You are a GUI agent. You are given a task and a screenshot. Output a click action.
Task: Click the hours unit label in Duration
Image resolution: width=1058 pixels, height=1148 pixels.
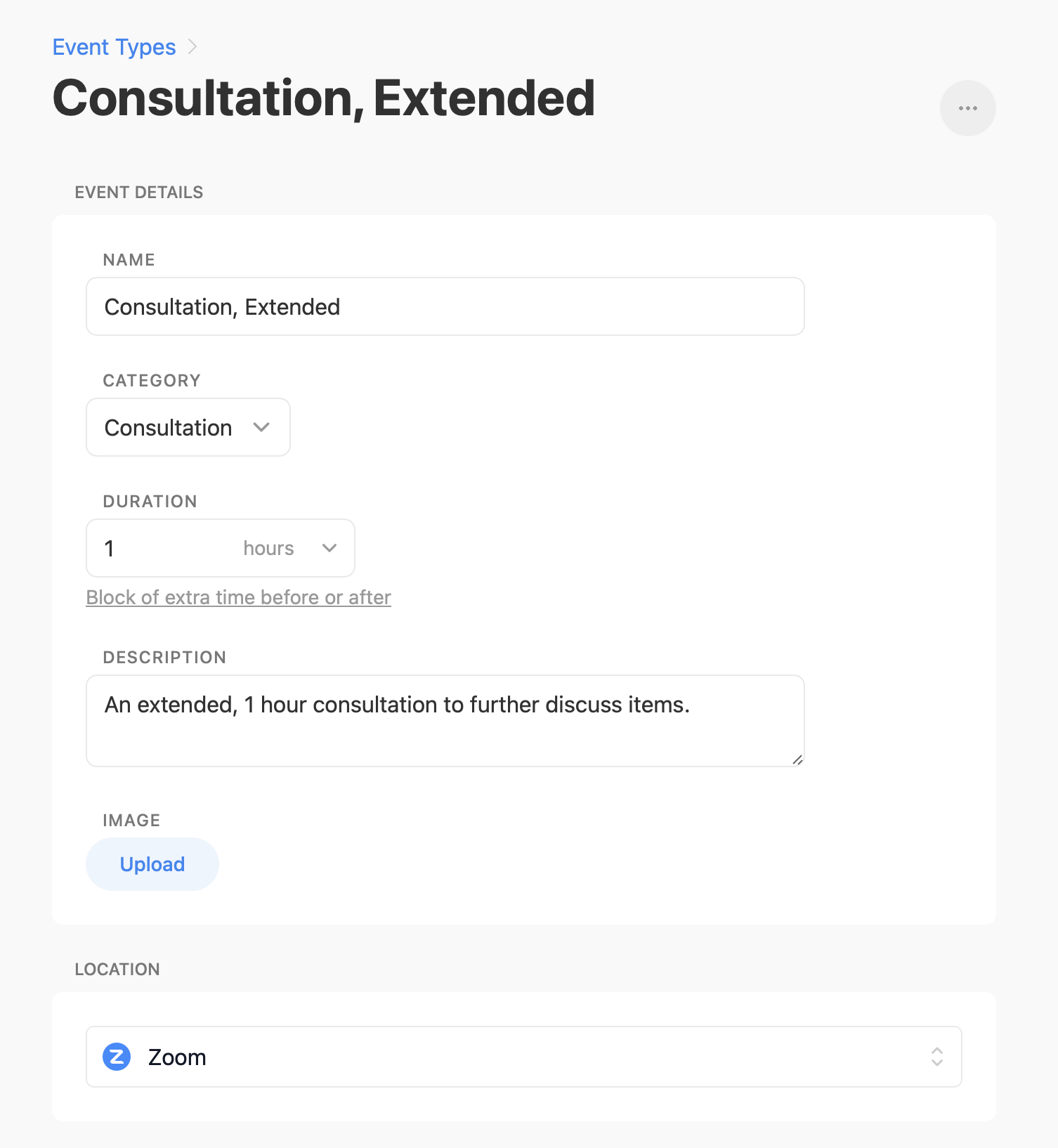pyautogui.click(x=268, y=548)
